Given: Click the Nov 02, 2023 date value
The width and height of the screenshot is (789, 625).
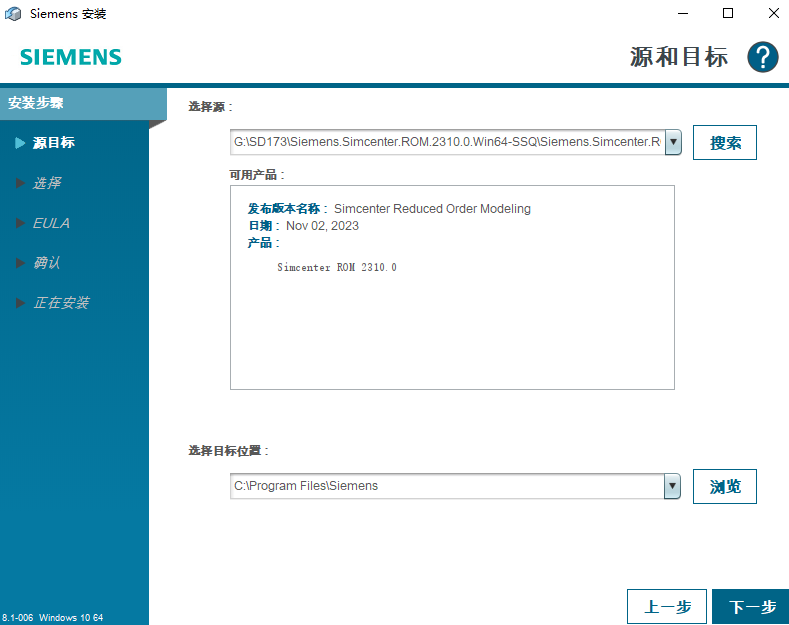Looking at the screenshot, I should click(322, 225).
